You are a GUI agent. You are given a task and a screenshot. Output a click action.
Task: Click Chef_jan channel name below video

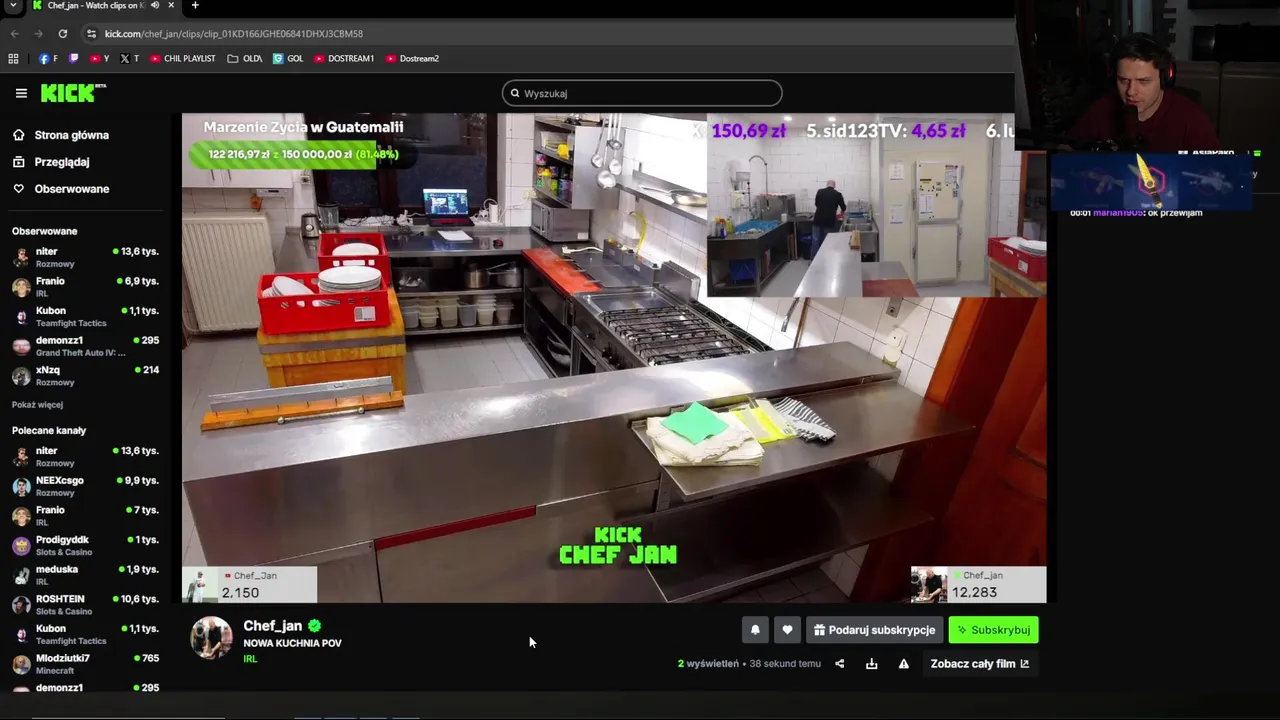pos(273,626)
